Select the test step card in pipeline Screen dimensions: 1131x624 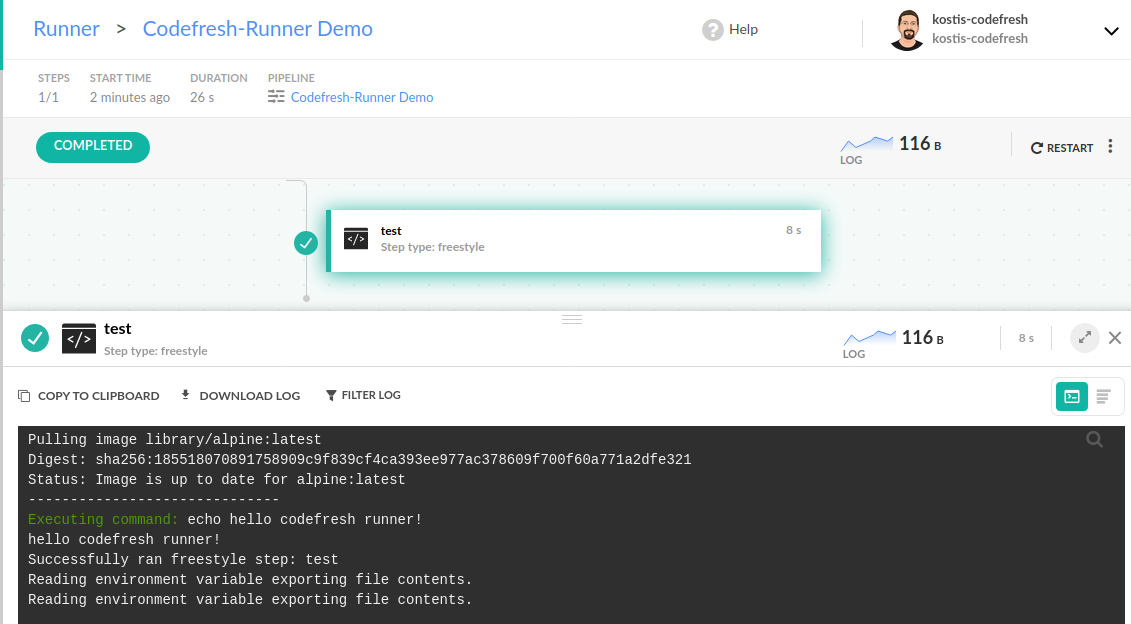(x=574, y=240)
